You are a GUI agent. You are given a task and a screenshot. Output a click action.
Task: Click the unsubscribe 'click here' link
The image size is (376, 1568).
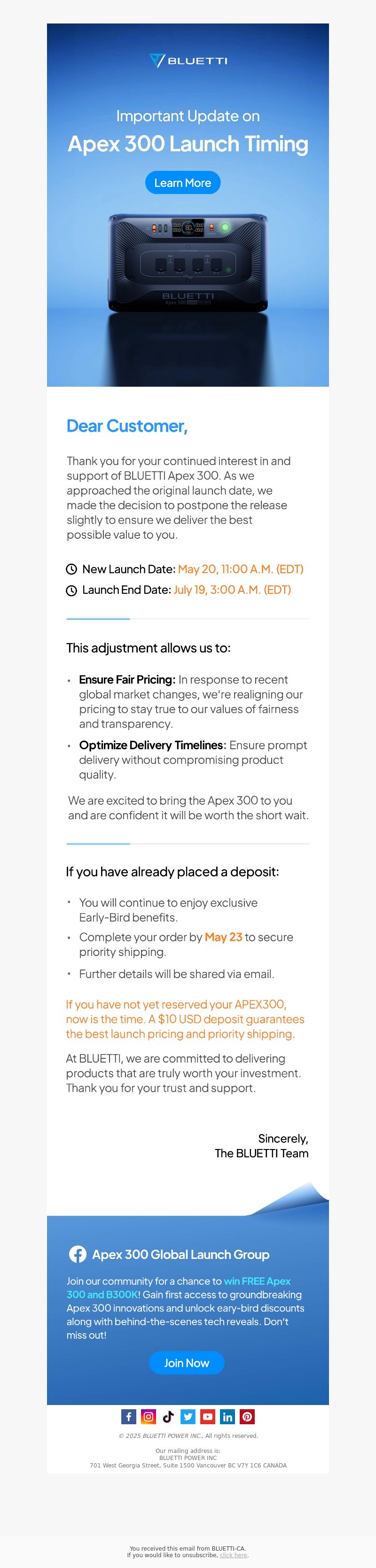tap(234, 1555)
